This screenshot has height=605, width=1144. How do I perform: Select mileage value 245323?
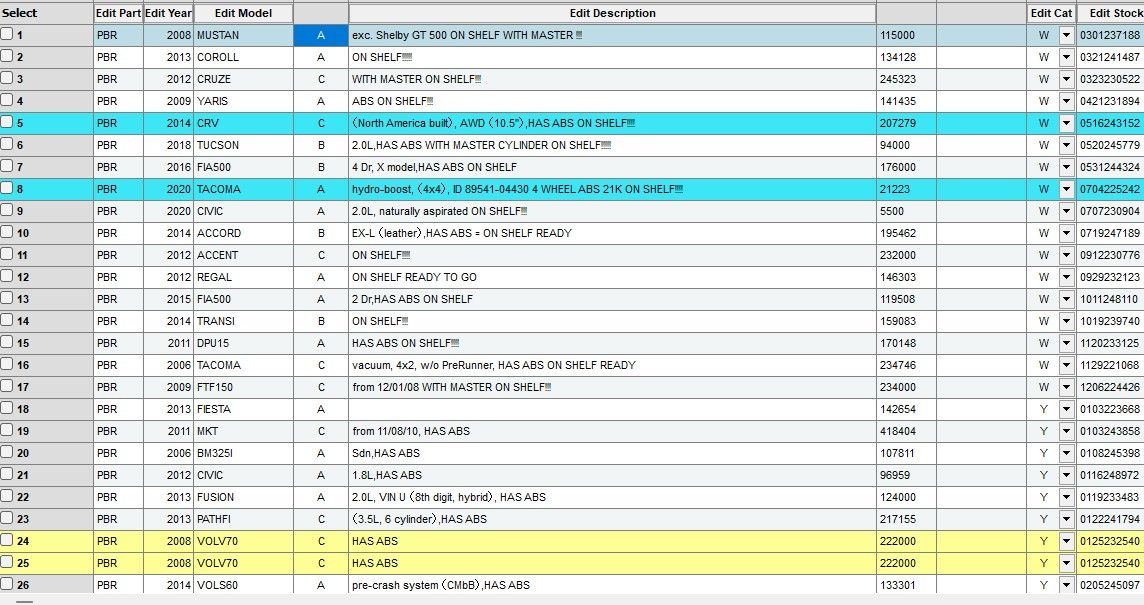click(x=905, y=79)
